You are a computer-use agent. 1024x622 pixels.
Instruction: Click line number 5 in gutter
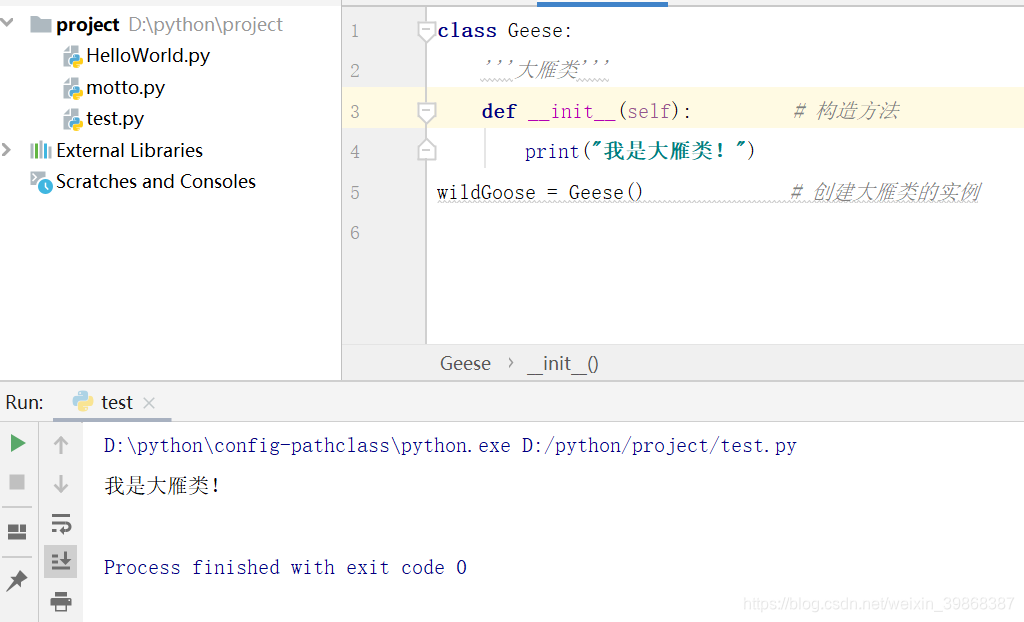(x=355, y=193)
